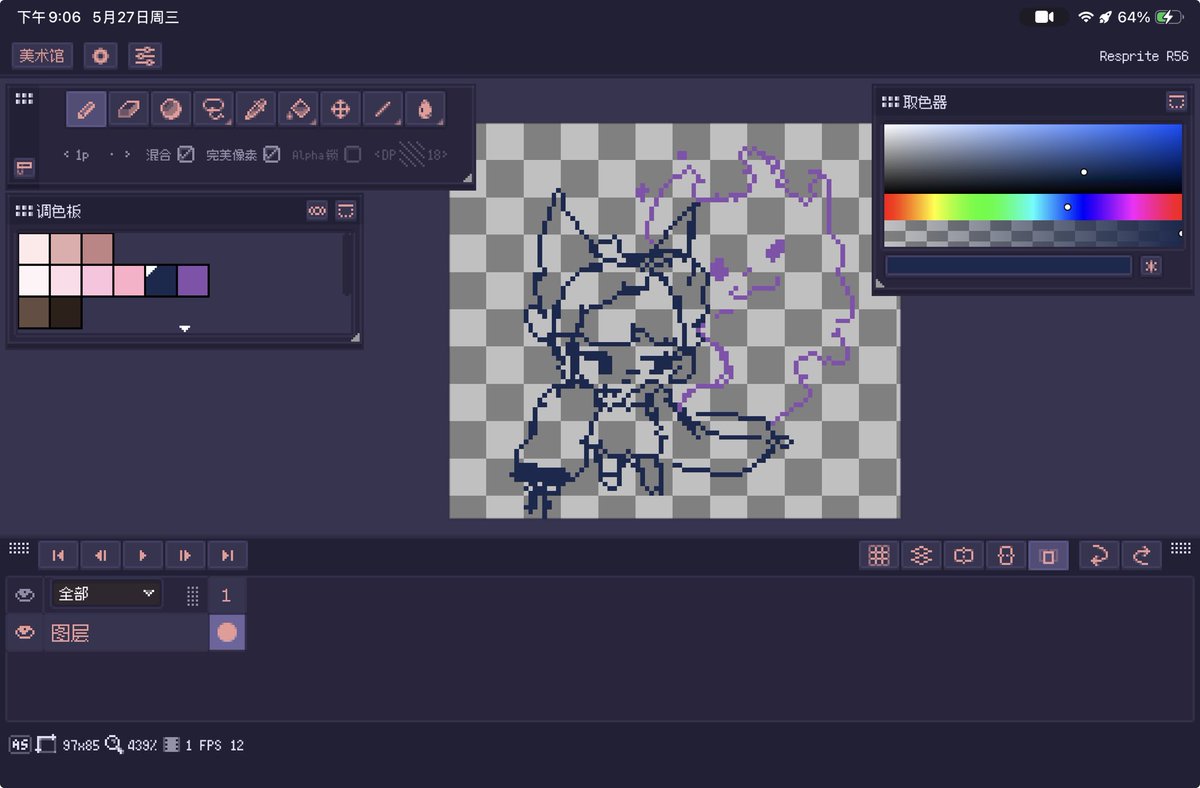Go to last frame
Viewport: 1200px width, 788px height.
pos(227,556)
